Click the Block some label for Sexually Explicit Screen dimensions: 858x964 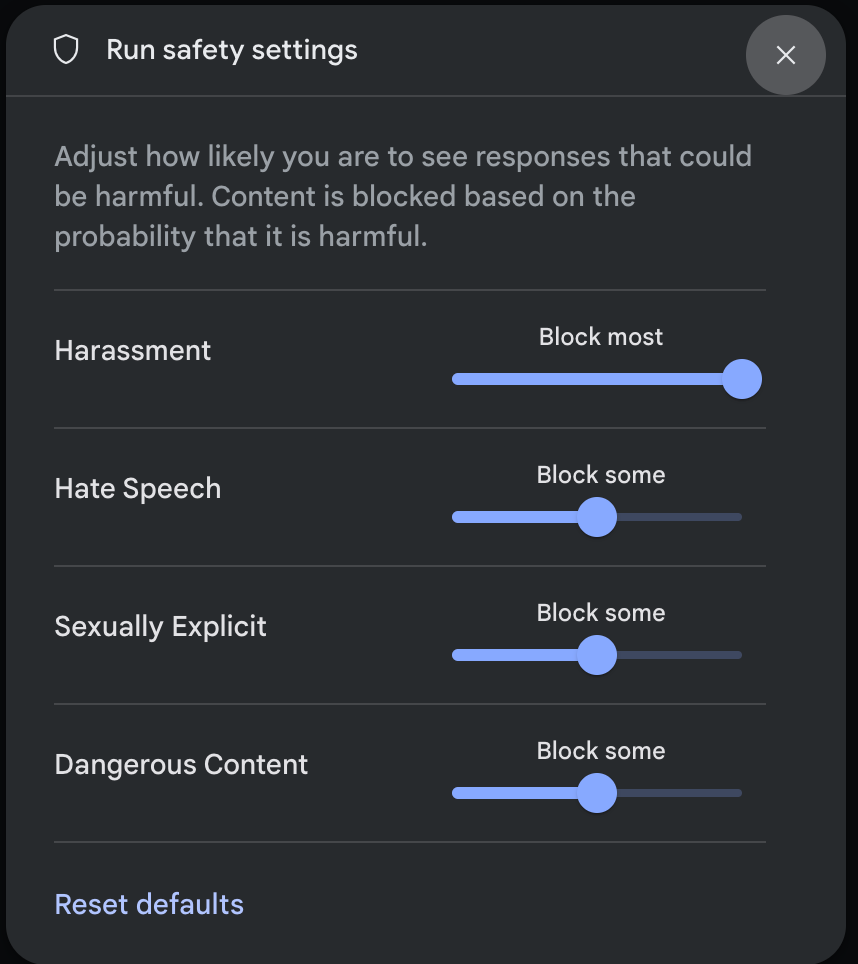tap(600, 613)
